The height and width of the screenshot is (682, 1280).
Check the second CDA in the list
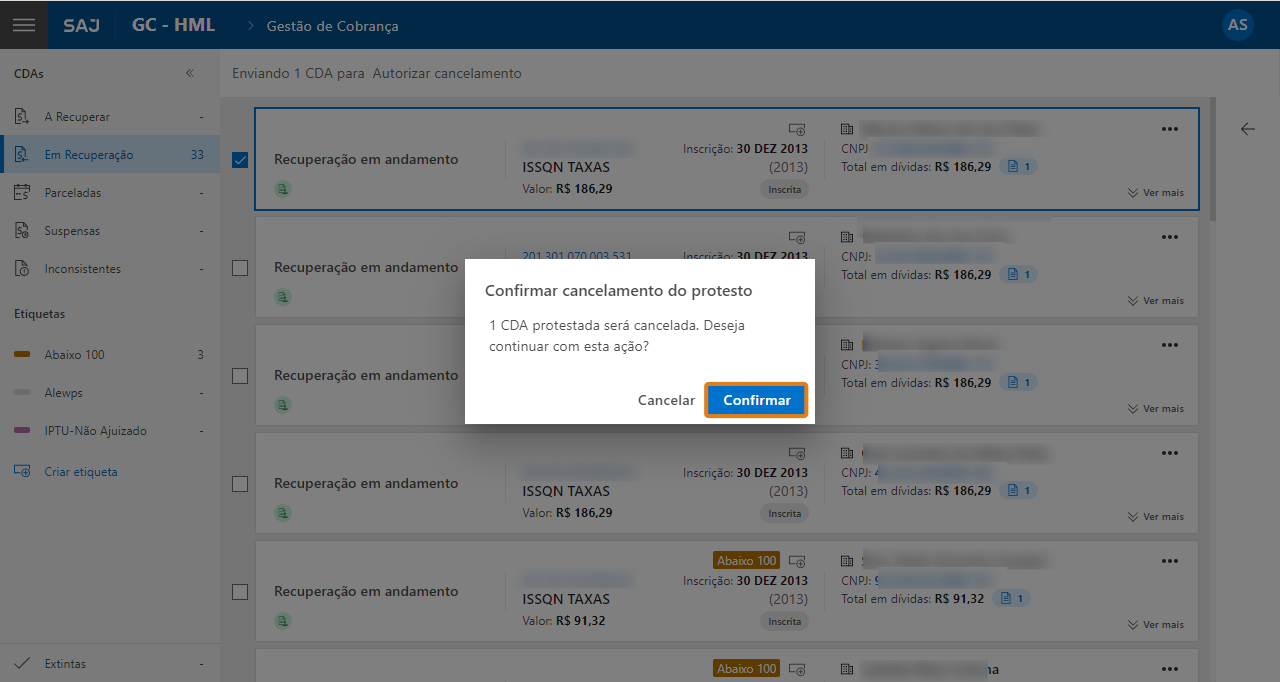coord(239,268)
